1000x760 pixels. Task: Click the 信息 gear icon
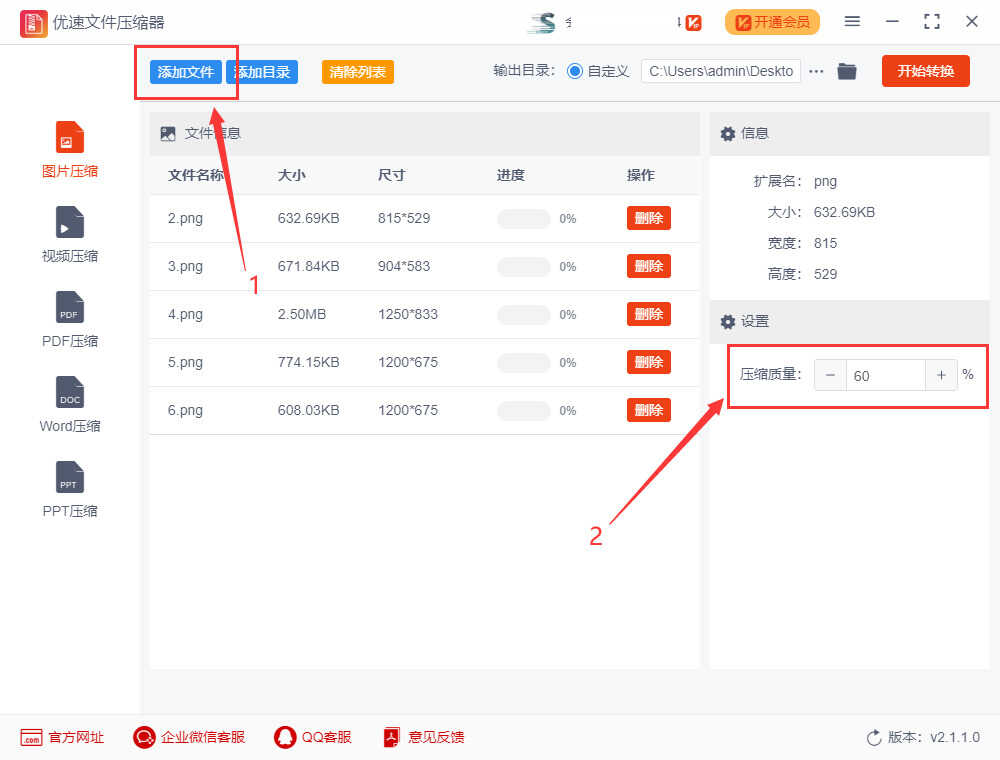(728, 133)
